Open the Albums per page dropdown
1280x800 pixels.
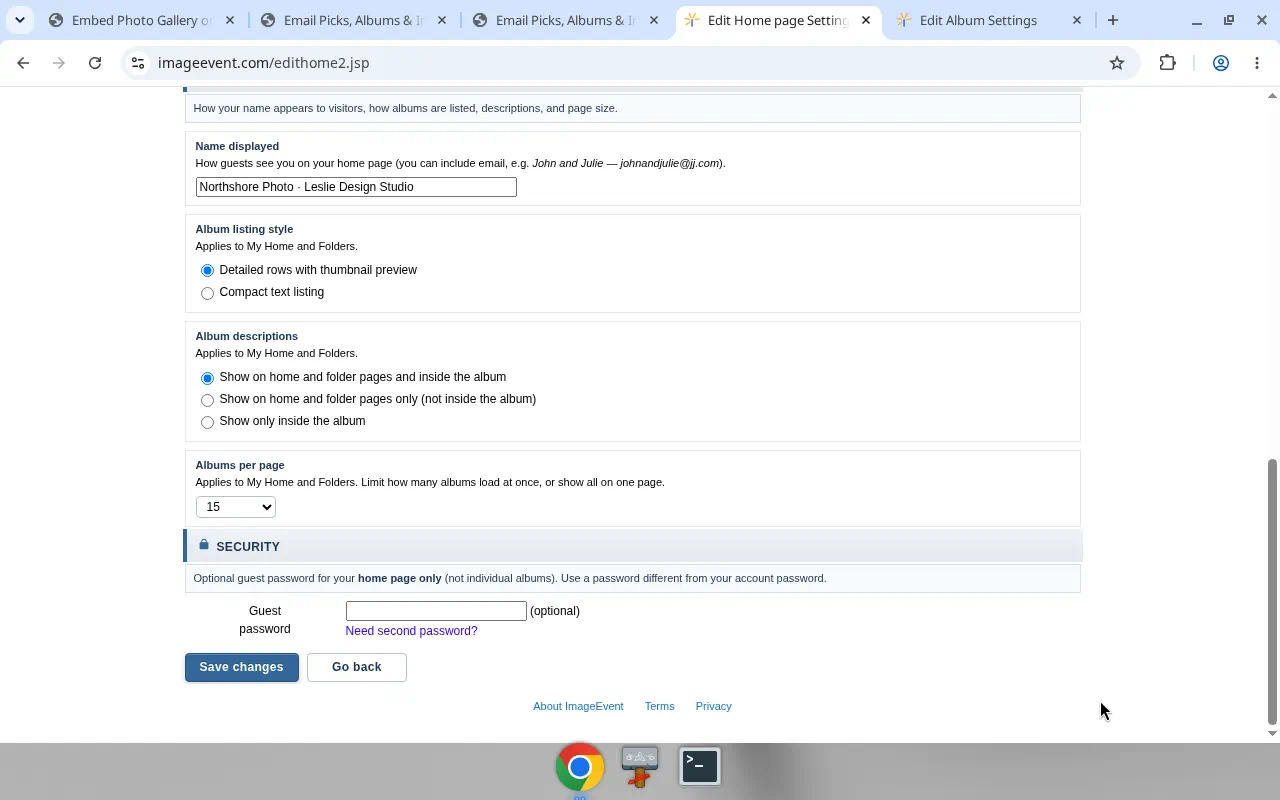pyautogui.click(x=236, y=507)
